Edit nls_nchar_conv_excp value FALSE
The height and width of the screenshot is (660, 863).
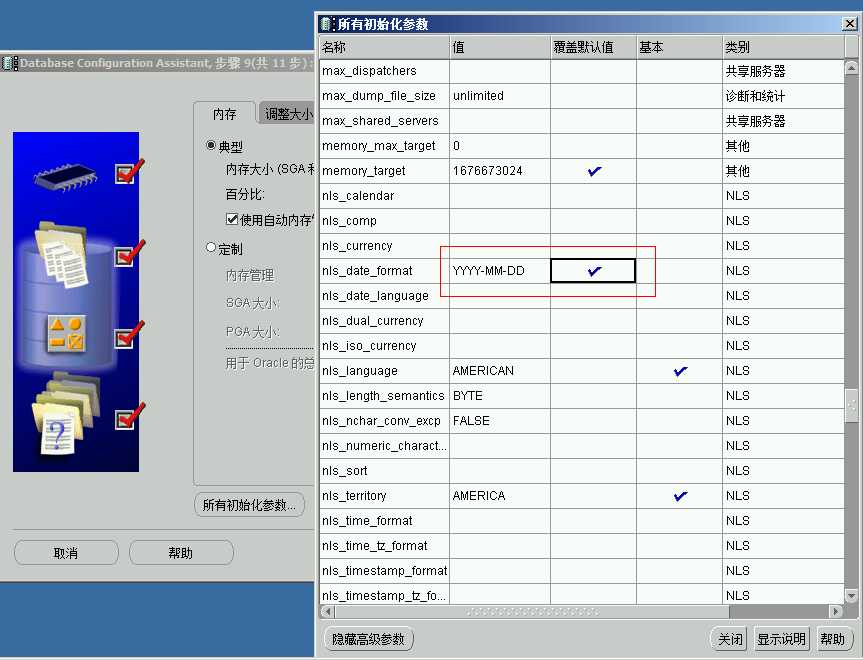click(500, 421)
